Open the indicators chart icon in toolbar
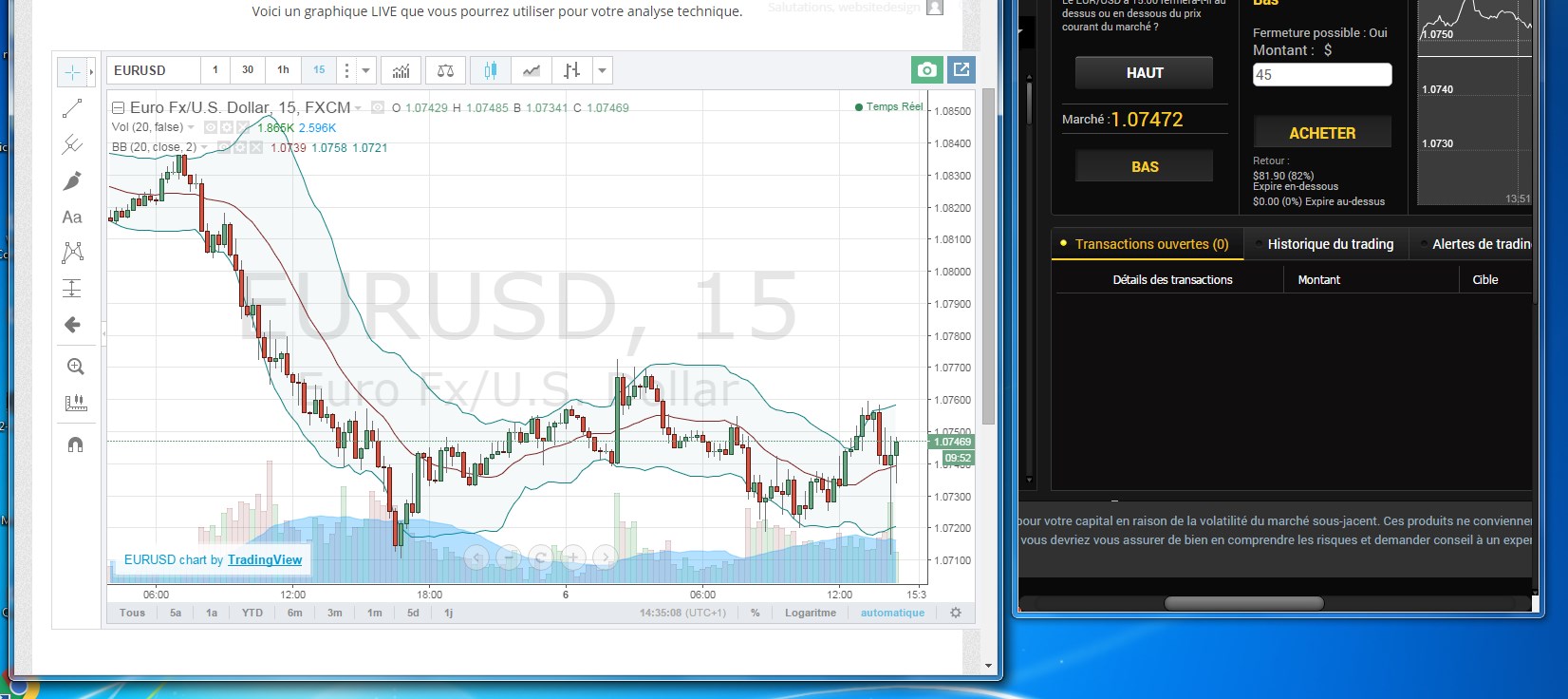 point(401,70)
